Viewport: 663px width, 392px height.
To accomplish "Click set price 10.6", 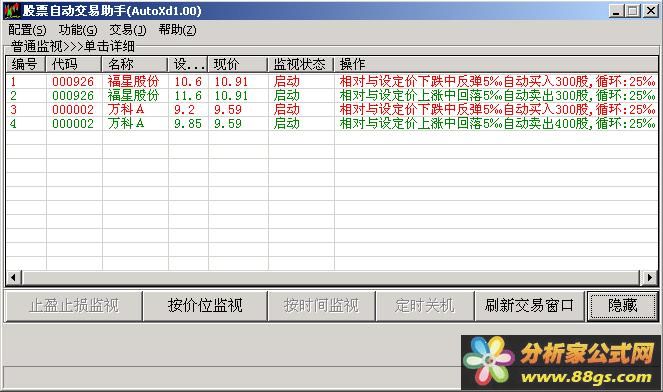I will pyautogui.click(x=188, y=82).
